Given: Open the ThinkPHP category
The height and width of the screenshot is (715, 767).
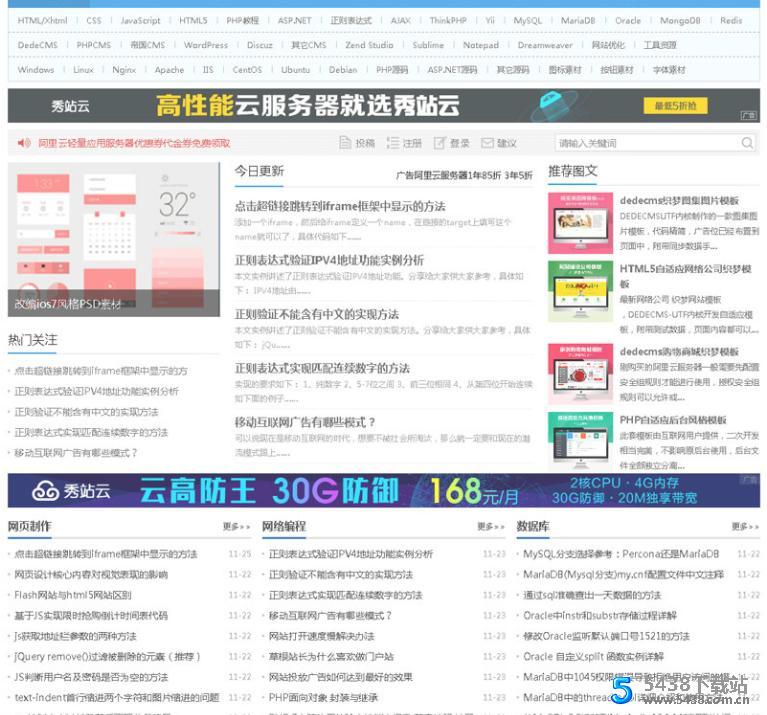Looking at the screenshot, I should tap(448, 21).
